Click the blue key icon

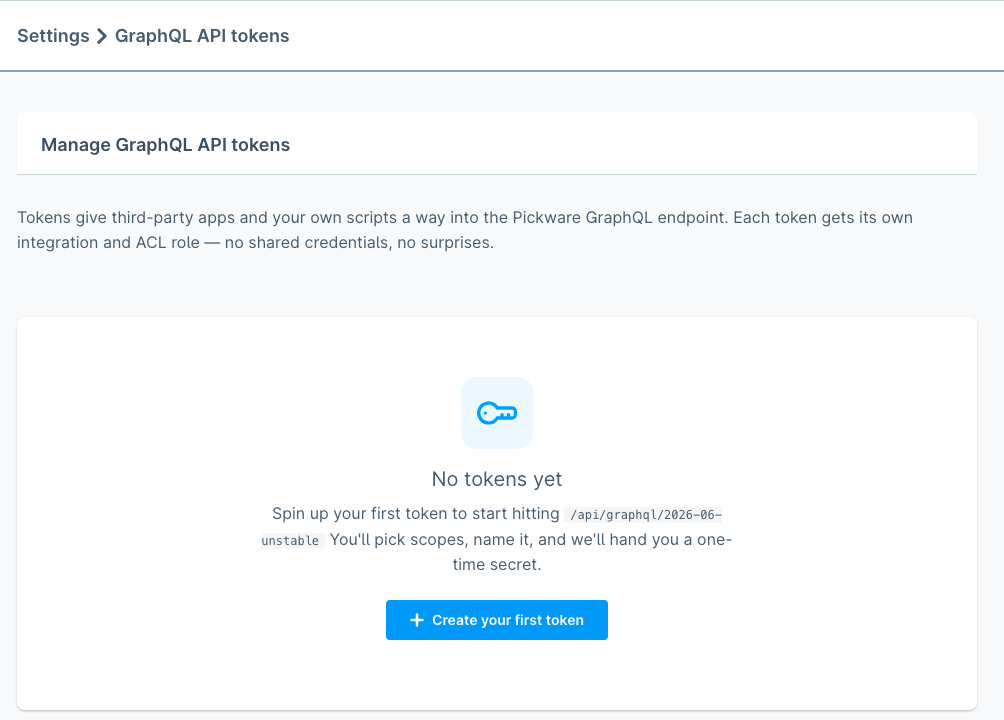[497, 413]
